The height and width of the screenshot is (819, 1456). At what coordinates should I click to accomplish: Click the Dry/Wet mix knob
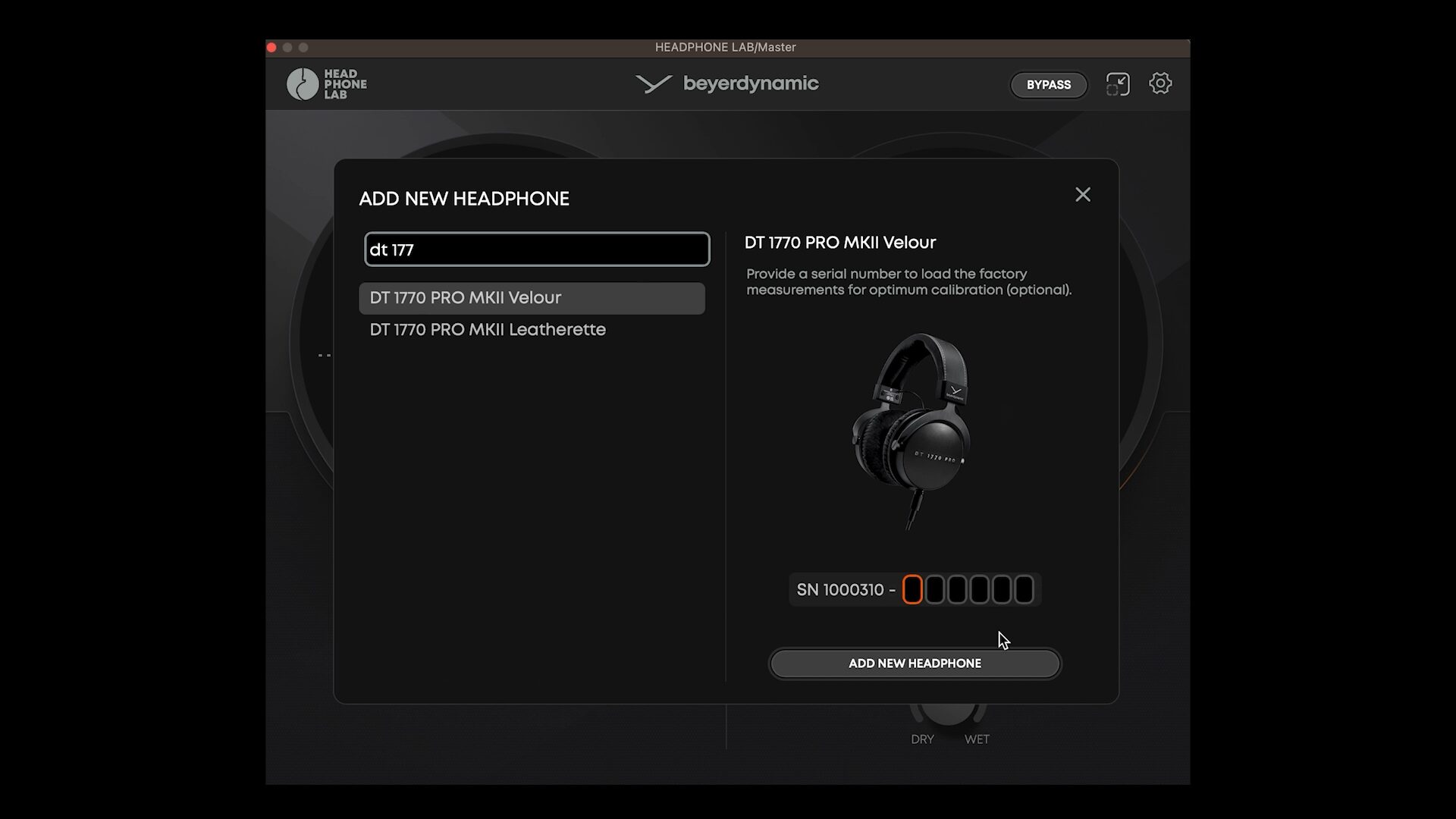click(x=948, y=715)
